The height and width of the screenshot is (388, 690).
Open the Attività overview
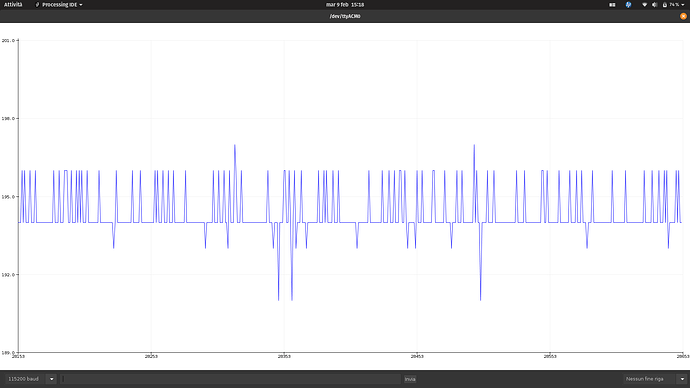[13, 4]
